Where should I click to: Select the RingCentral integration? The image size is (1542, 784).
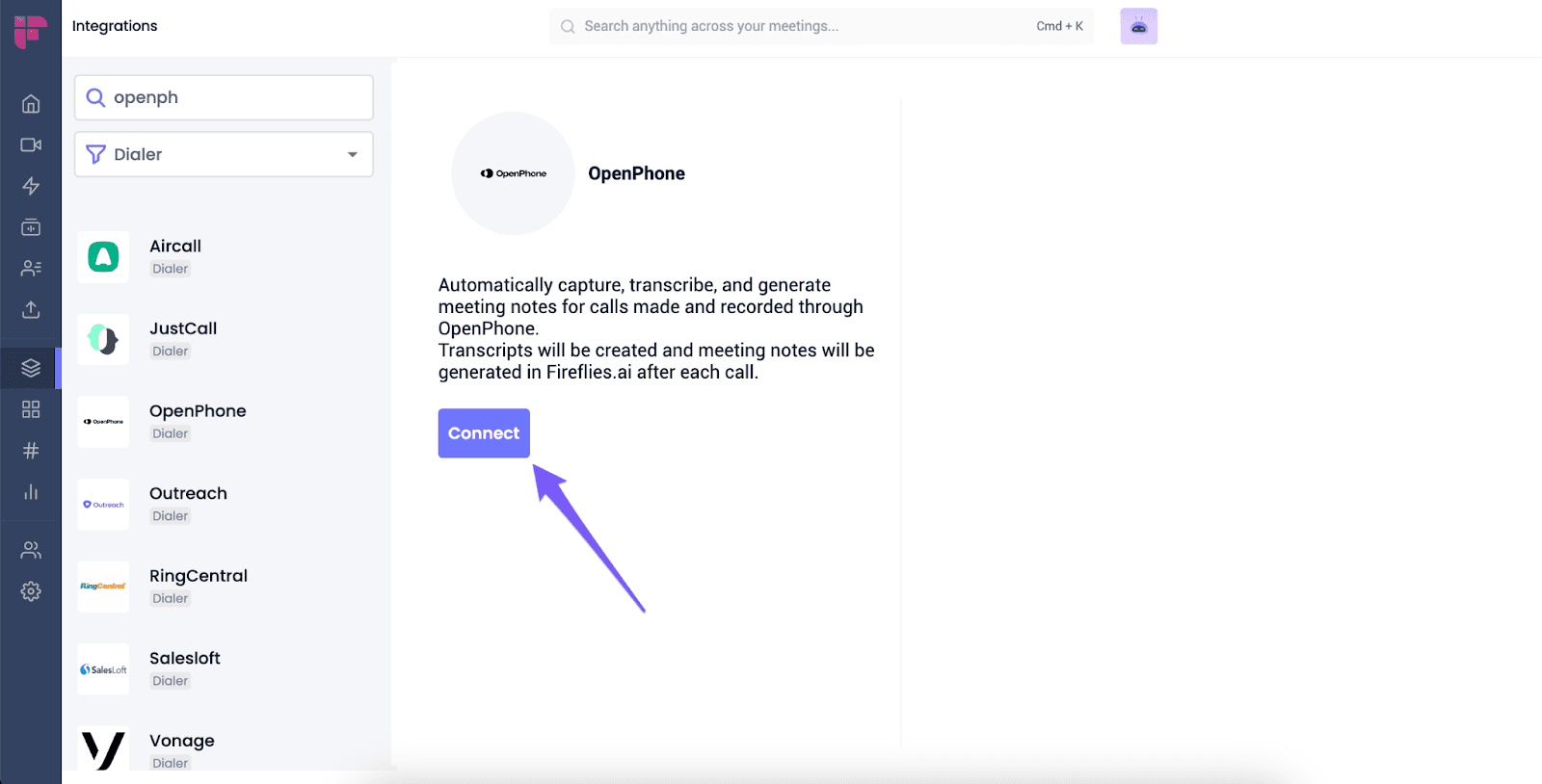coord(224,587)
